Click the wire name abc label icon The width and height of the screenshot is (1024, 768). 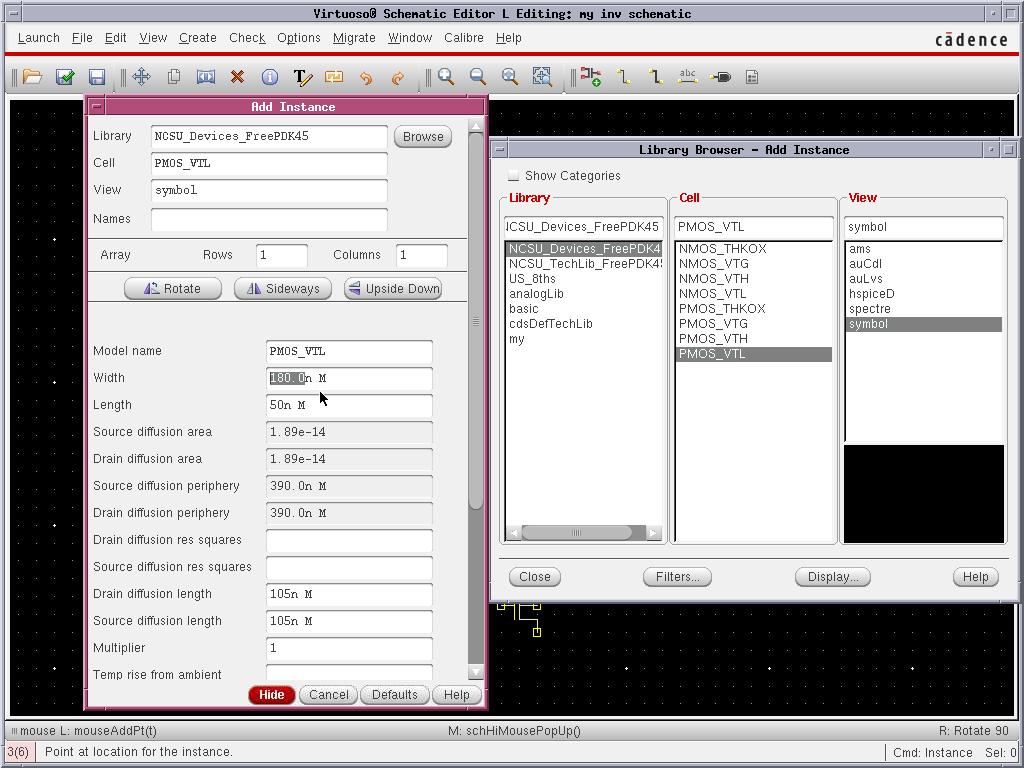pos(688,76)
